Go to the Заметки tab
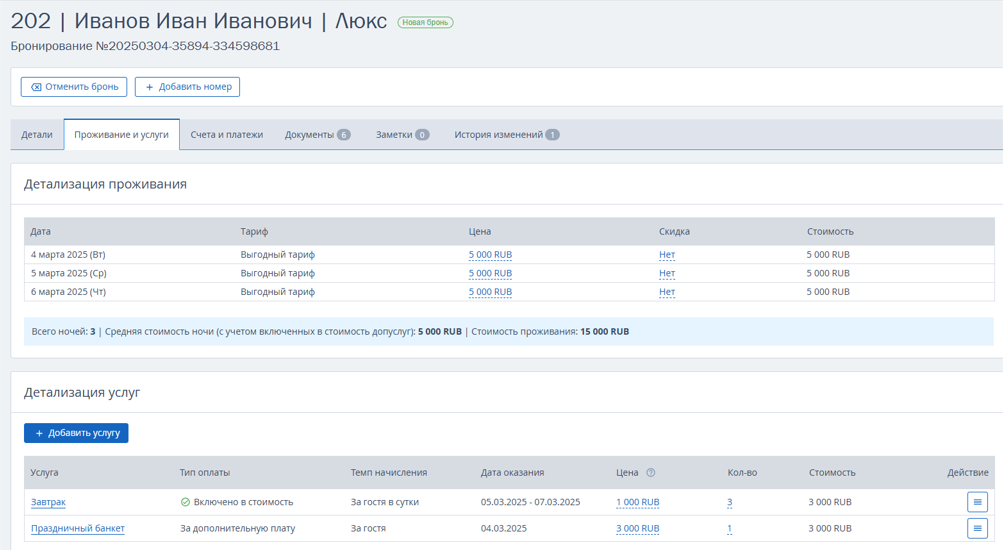The height and width of the screenshot is (550, 1003). (x=402, y=135)
